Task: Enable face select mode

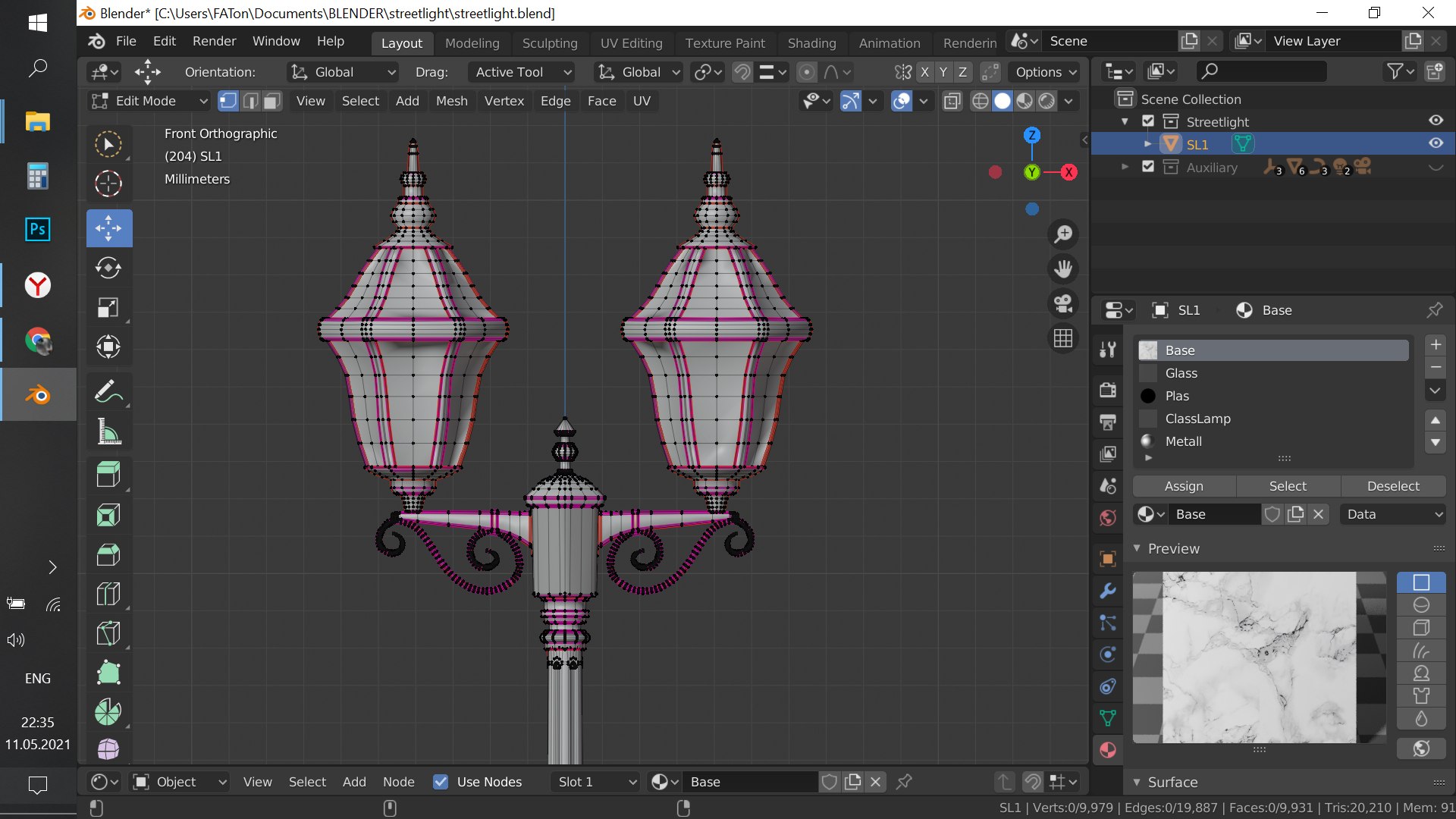Action: click(x=273, y=101)
